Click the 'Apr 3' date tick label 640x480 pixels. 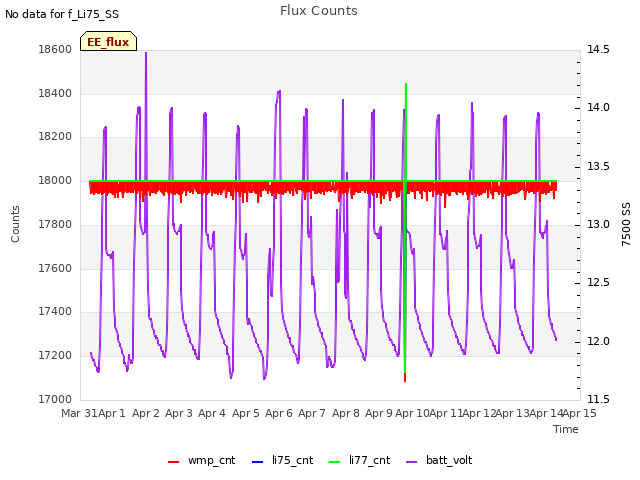179,413
